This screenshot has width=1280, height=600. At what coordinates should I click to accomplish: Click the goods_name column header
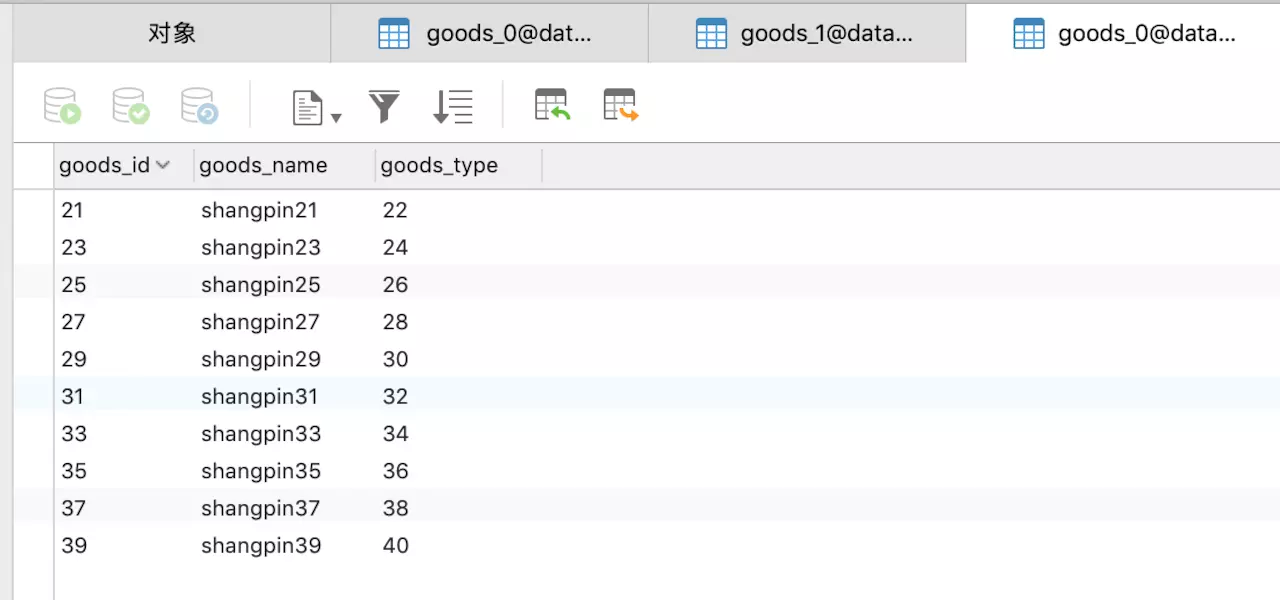(263, 166)
